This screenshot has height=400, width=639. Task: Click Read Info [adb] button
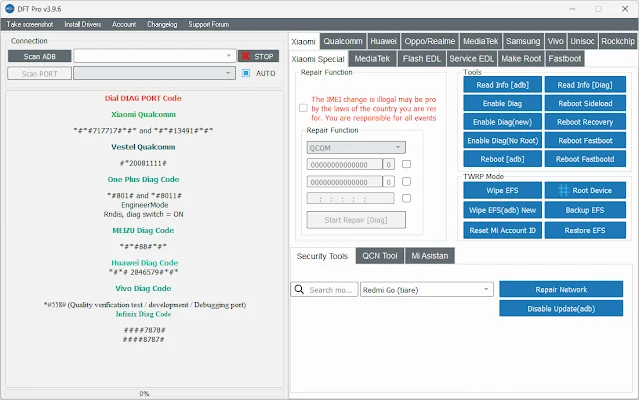(502, 85)
